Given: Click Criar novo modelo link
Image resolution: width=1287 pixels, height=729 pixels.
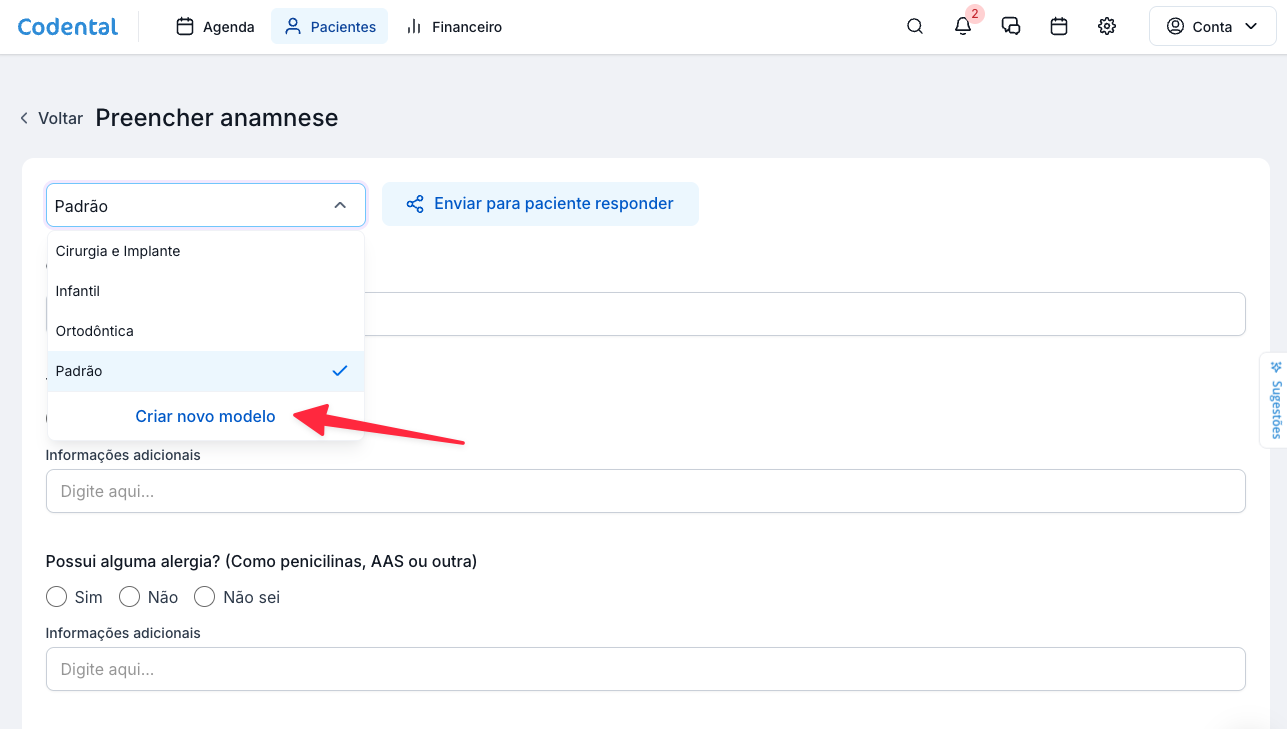Looking at the screenshot, I should [205, 416].
